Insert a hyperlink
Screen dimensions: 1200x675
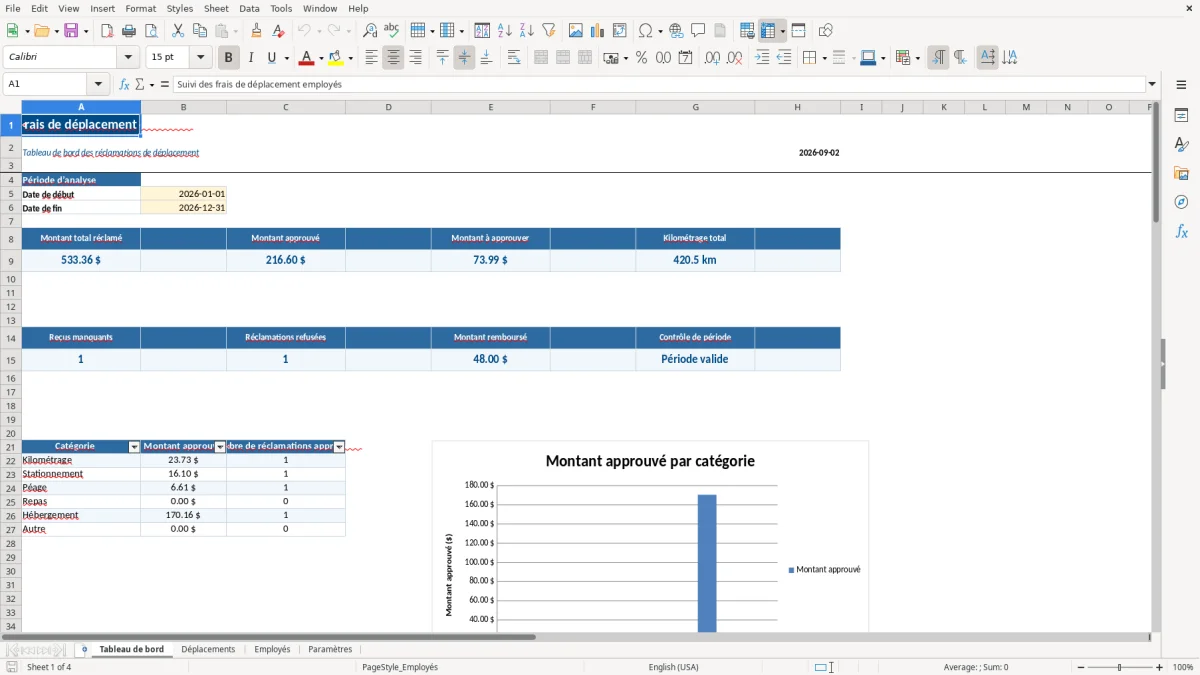pyautogui.click(x=676, y=31)
